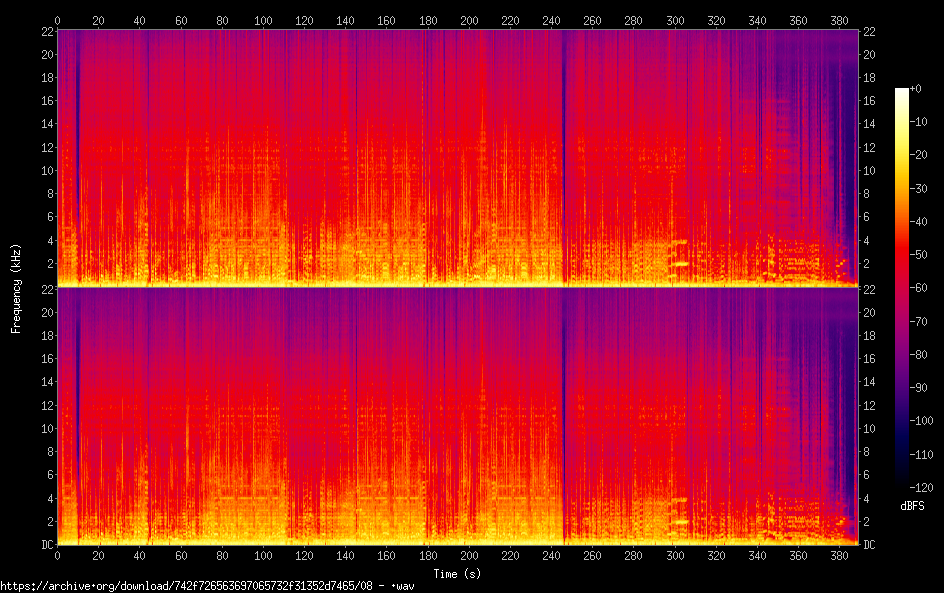Click the 12 kHz label on the upper-left frequency axis
Screen dimensions: 944x593
(x=45, y=147)
